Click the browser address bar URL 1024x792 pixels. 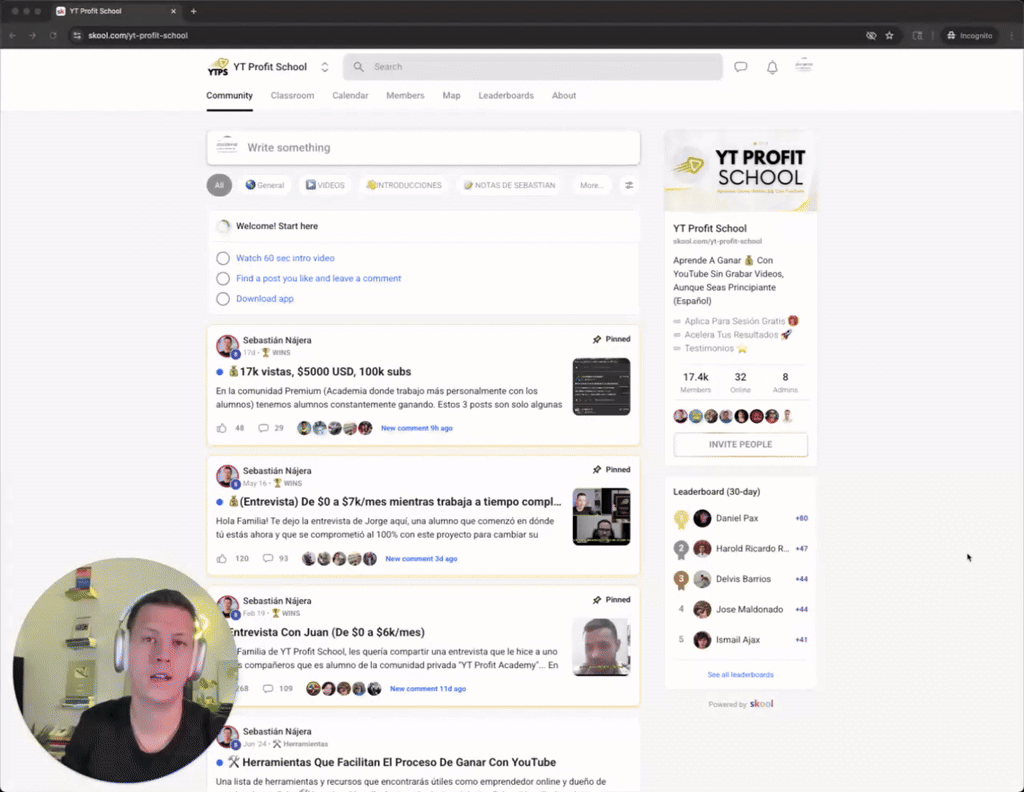(138, 35)
